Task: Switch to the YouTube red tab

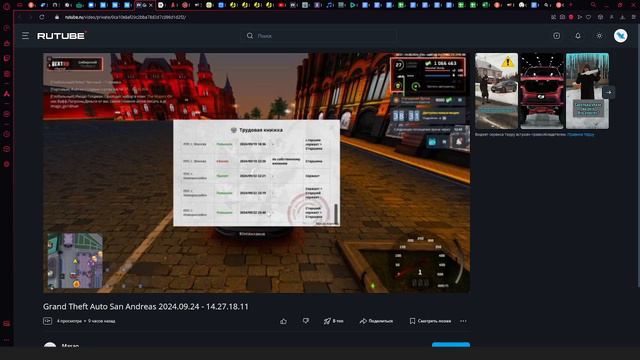Action: tap(282, 5)
